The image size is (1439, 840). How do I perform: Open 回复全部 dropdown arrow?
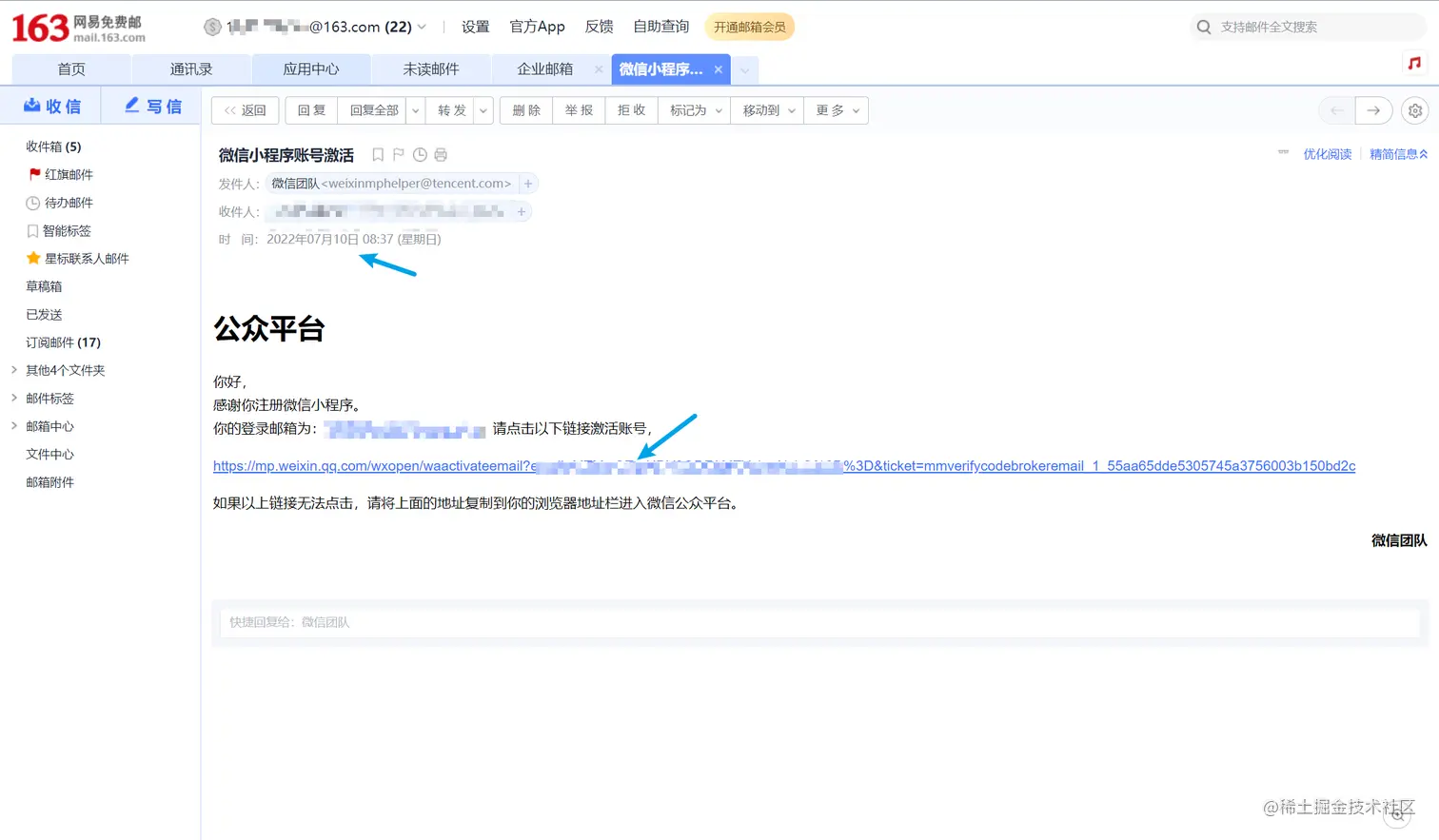(x=416, y=110)
